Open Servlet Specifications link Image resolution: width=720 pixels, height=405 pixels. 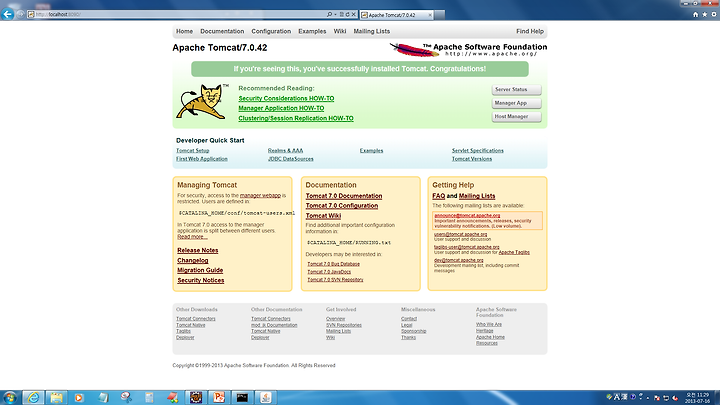click(478, 151)
